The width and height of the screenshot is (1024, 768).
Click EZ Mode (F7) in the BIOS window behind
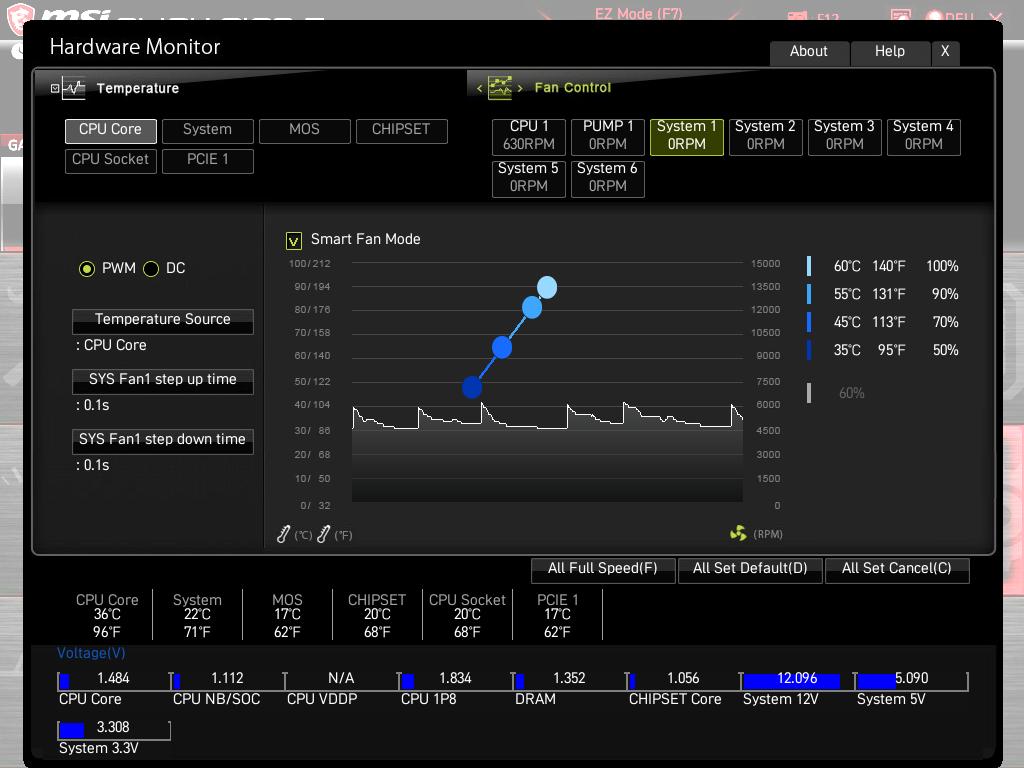click(638, 13)
